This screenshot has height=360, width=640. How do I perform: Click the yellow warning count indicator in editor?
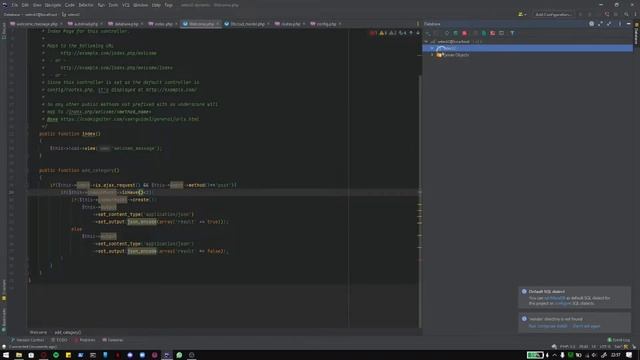point(382,33)
